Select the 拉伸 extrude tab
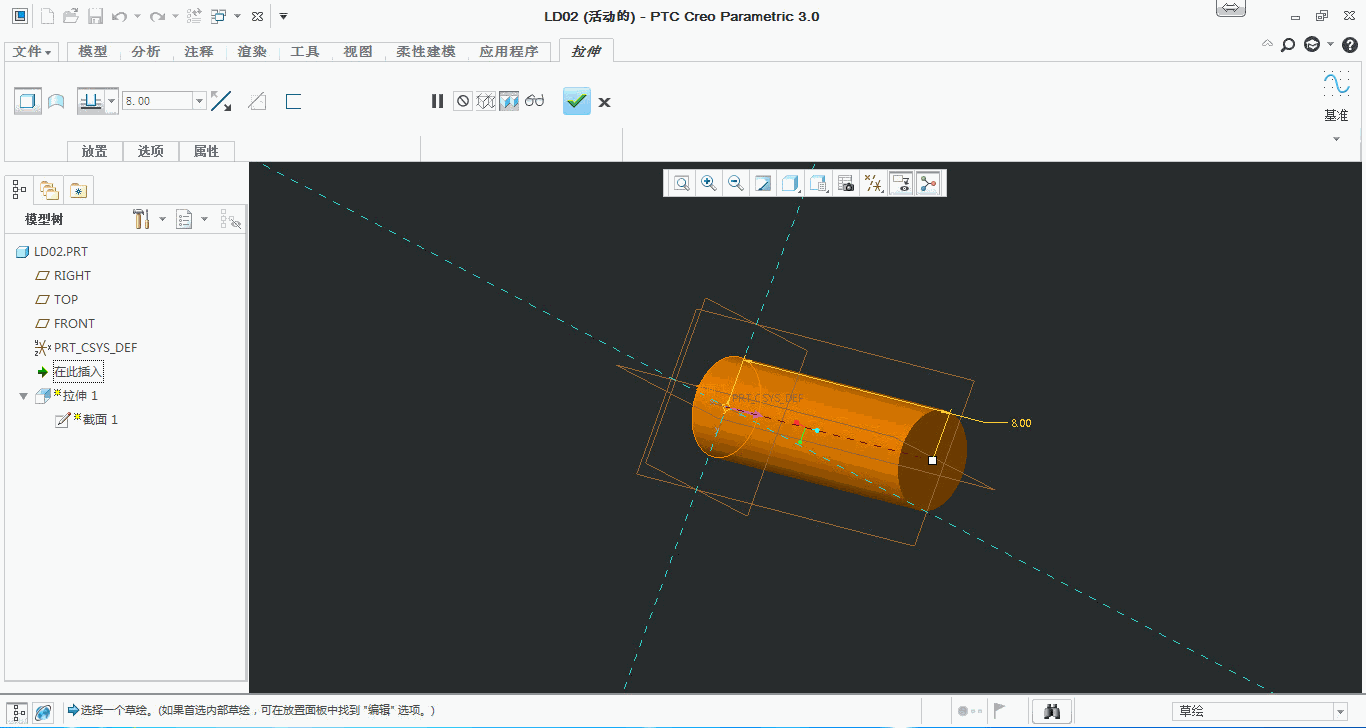Viewport: 1366px width, 728px height. tap(586, 51)
